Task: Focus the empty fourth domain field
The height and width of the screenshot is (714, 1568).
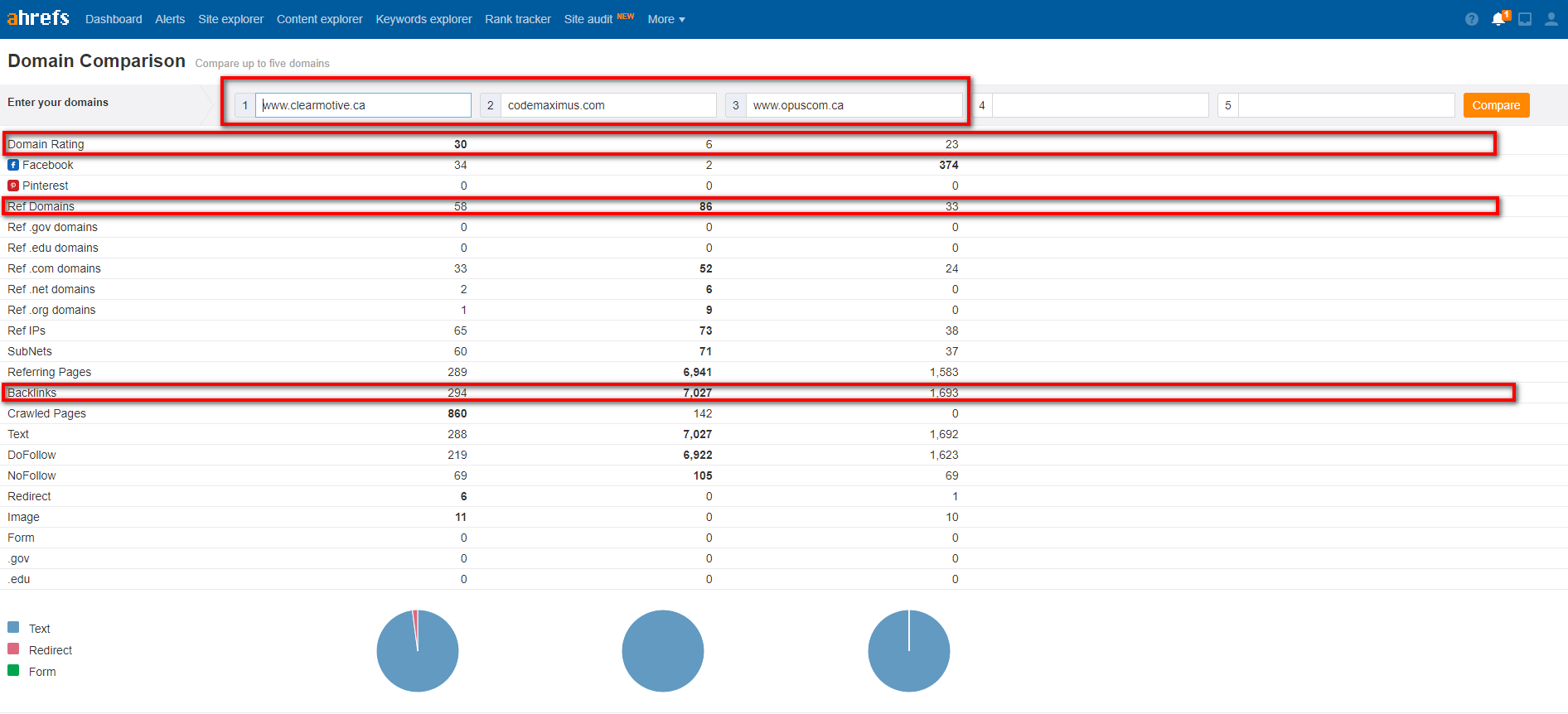Action: point(1100,105)
